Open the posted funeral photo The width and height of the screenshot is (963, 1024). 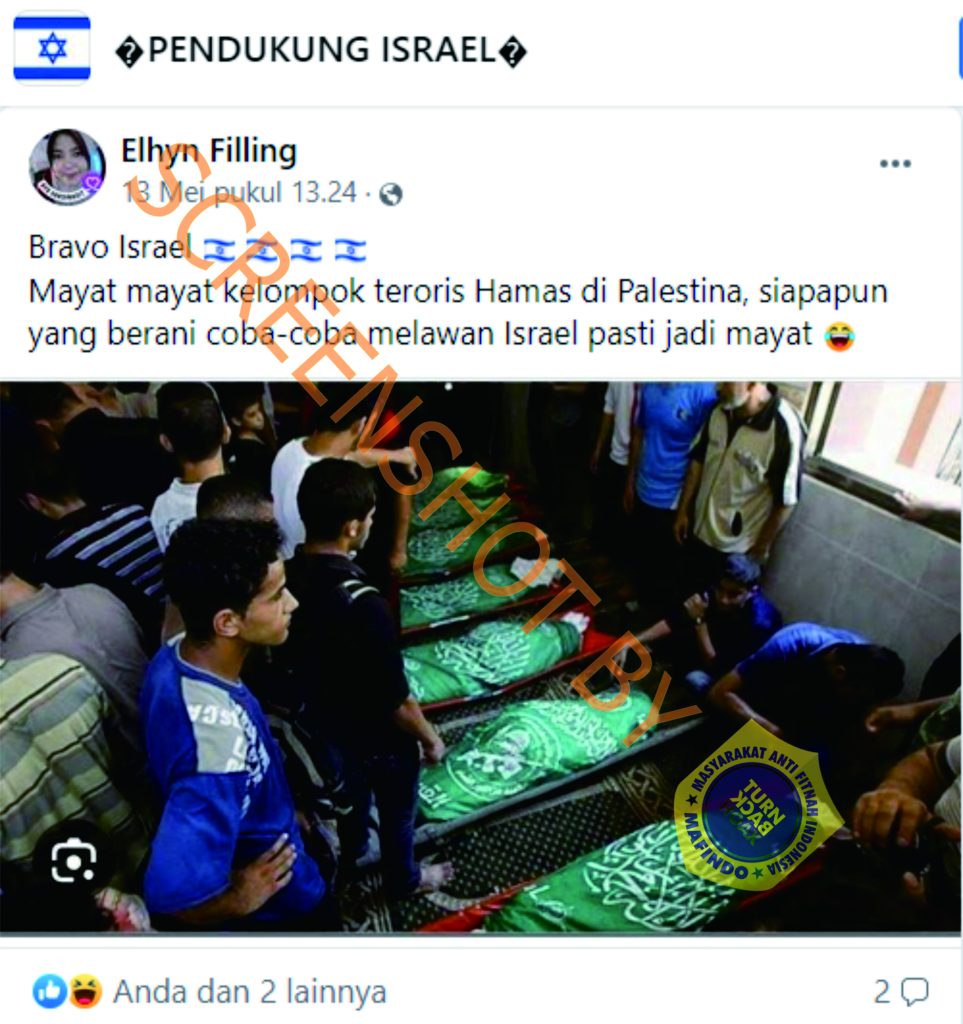click(x=481, y=656)
